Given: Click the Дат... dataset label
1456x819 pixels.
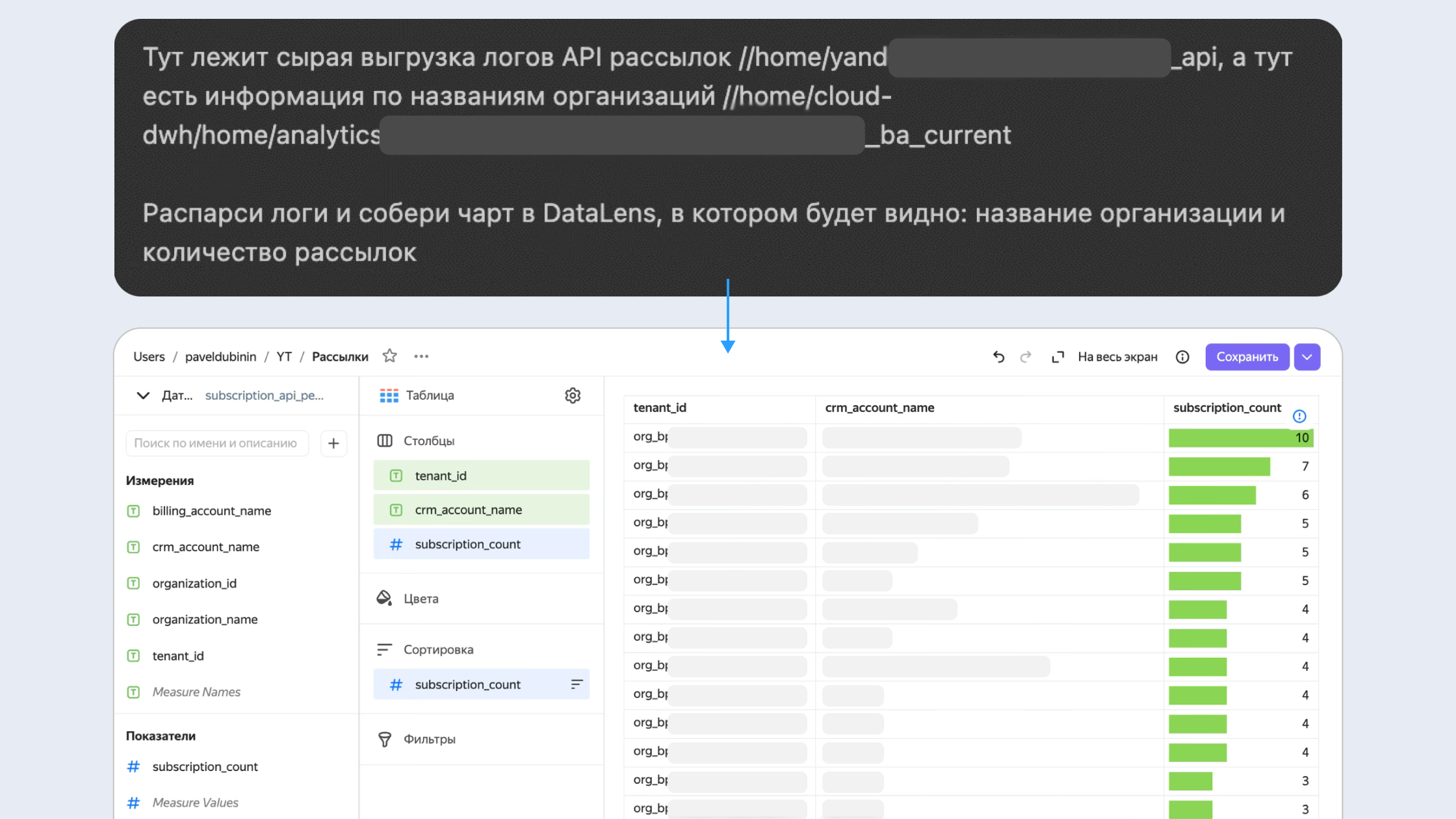Looking at the screenshot, I should pyautogui.click(x=177, y=395).
